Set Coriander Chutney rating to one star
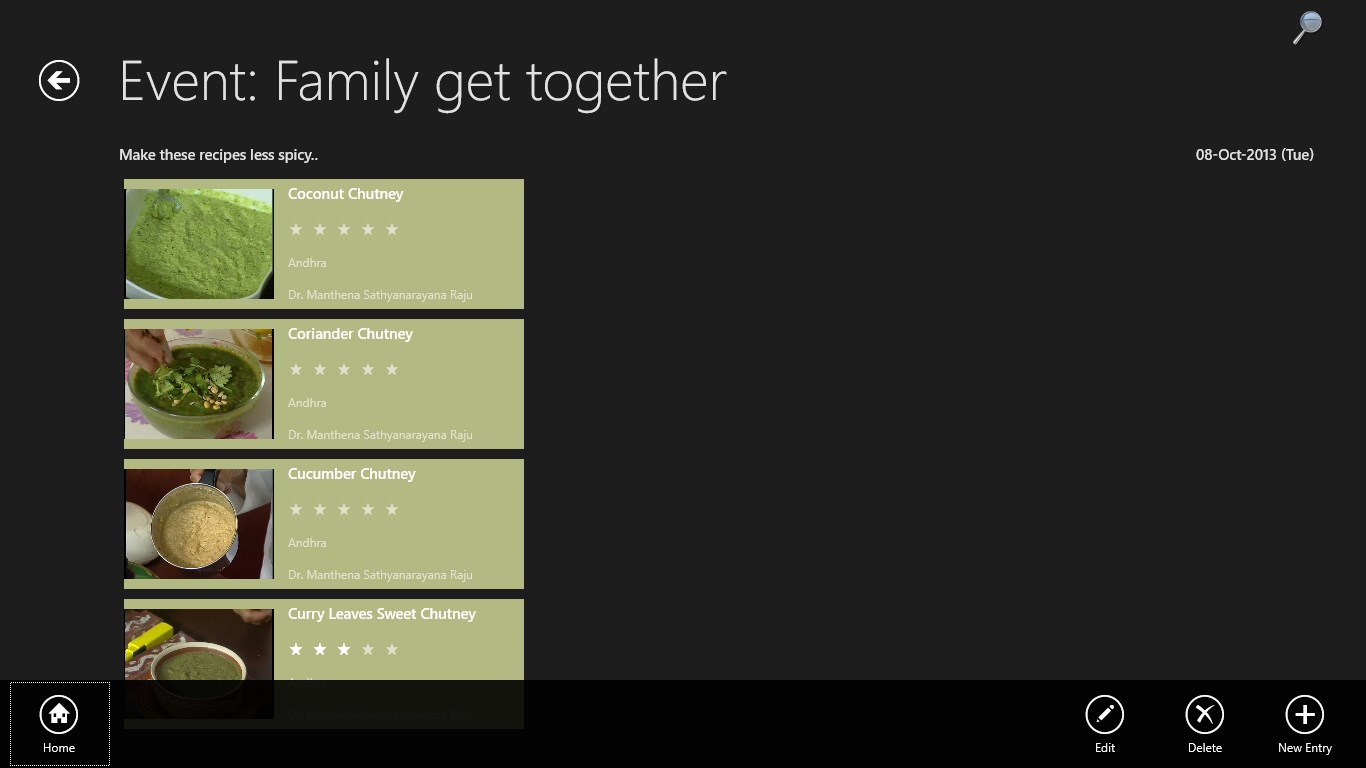This screenshot has width=1366, height=768. 296,370
